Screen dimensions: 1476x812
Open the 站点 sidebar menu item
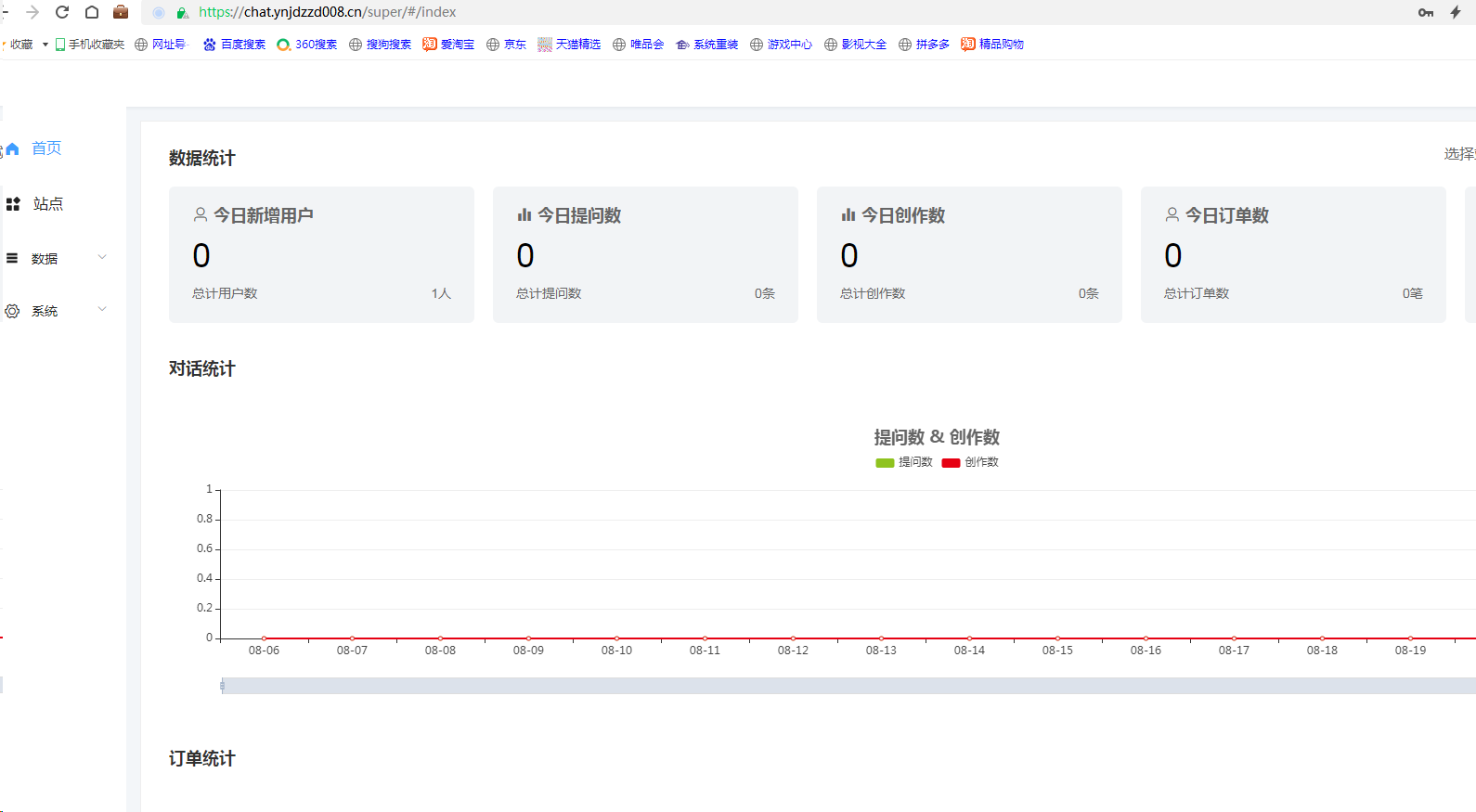point(48,204)
